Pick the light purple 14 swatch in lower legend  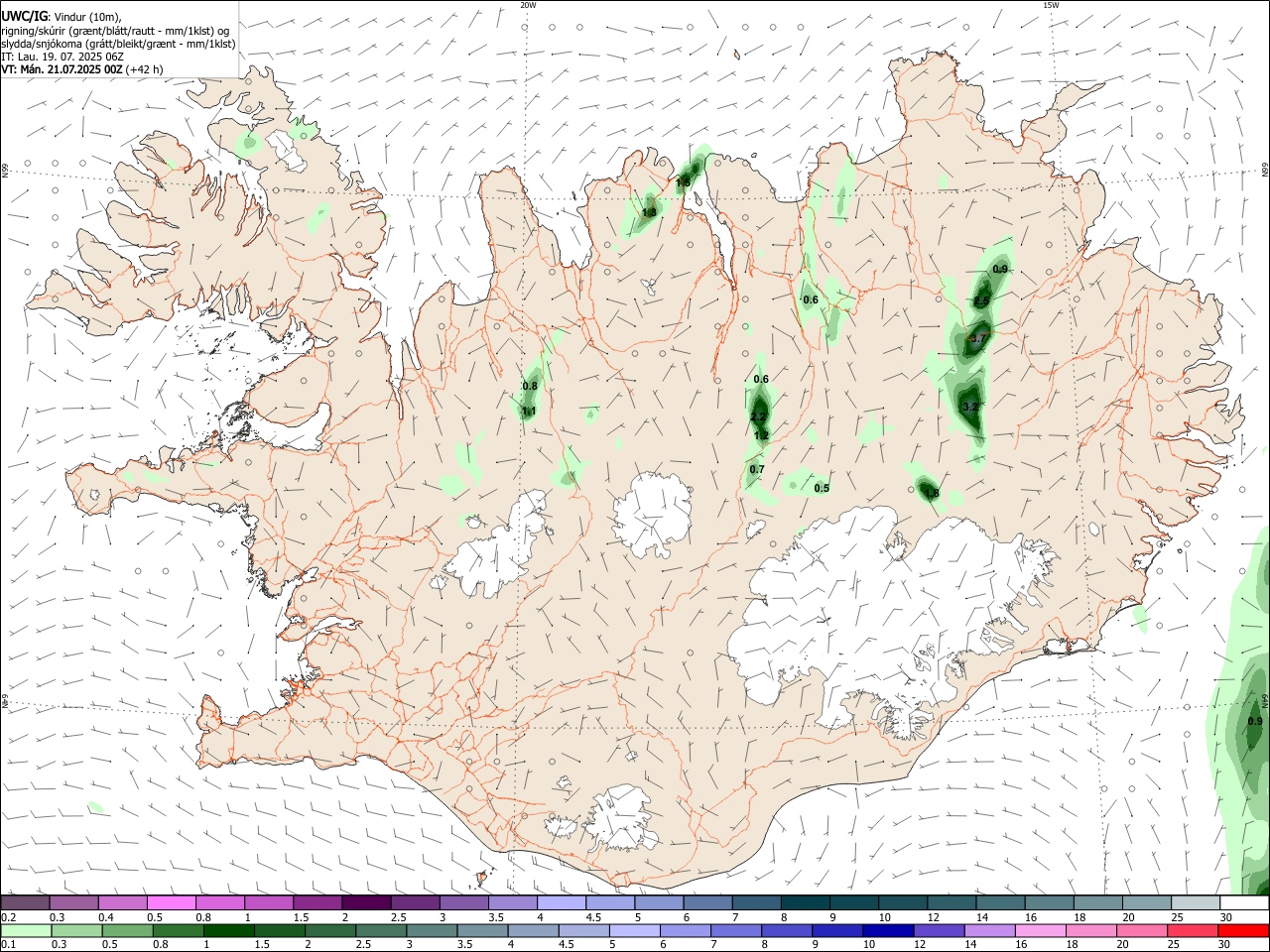(988, 930)
